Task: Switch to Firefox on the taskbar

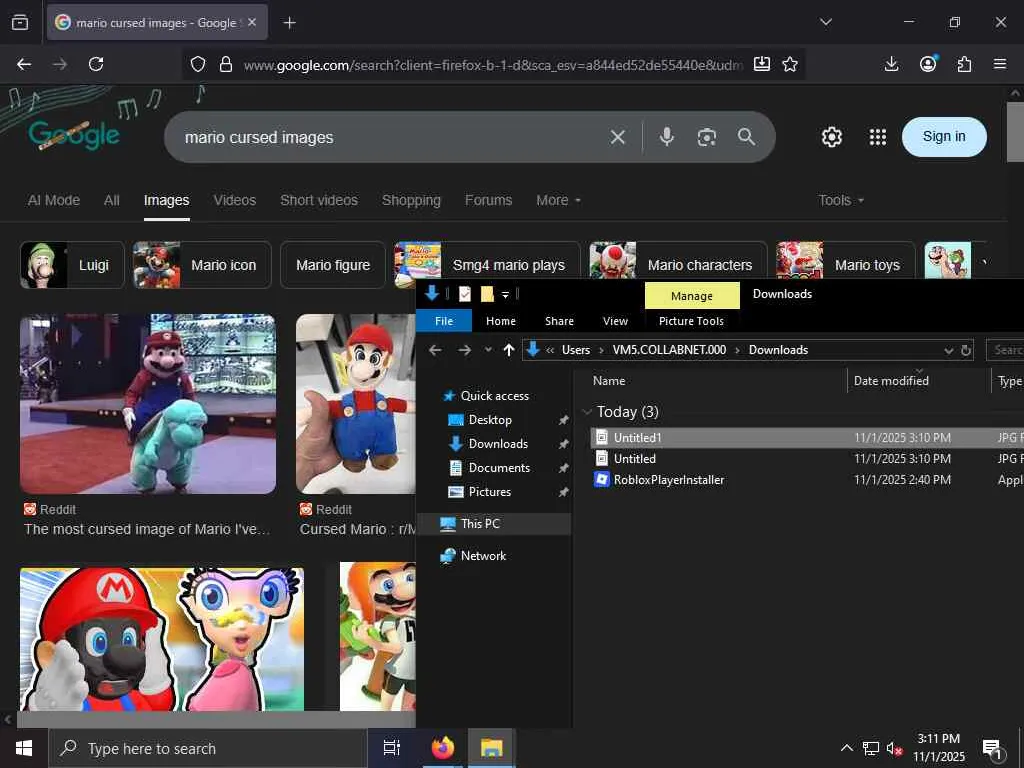Action: 443,748
